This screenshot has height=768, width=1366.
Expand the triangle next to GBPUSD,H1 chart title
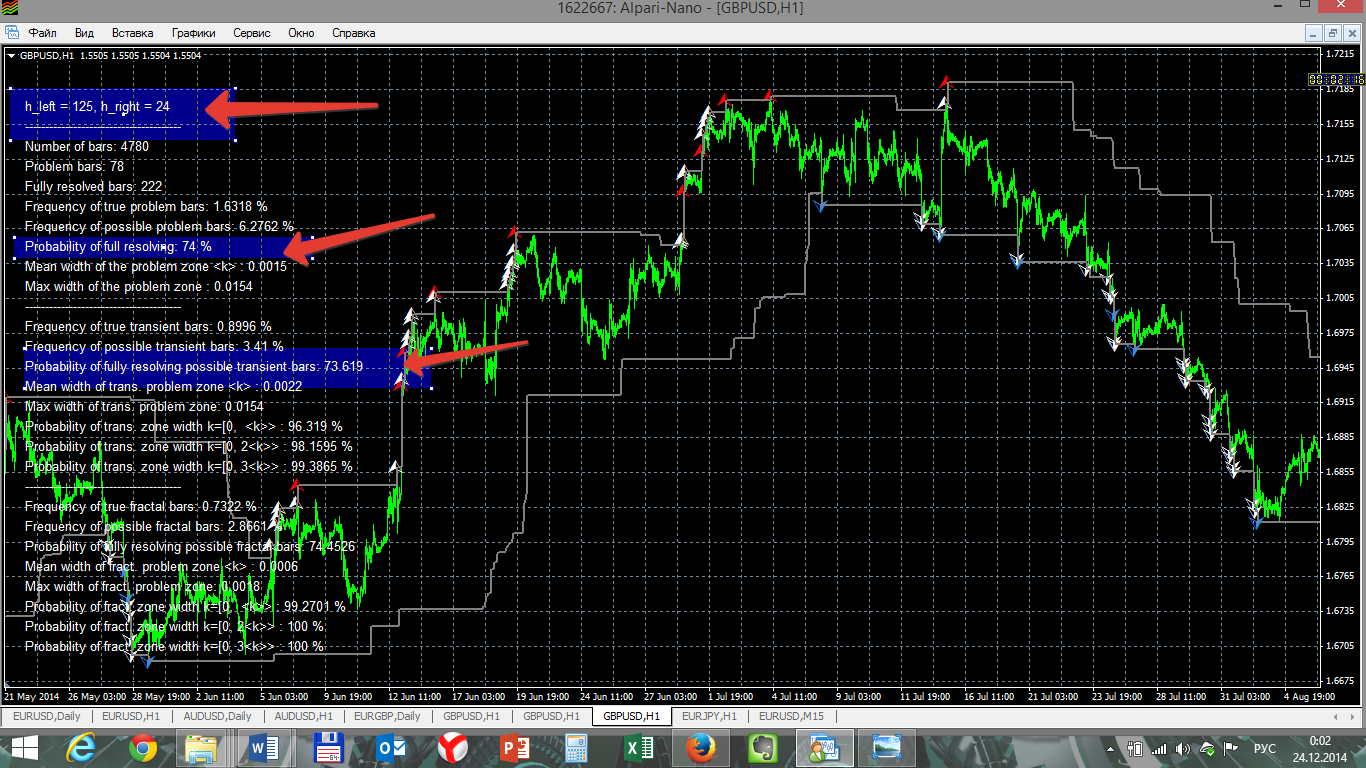click(12, 56)
